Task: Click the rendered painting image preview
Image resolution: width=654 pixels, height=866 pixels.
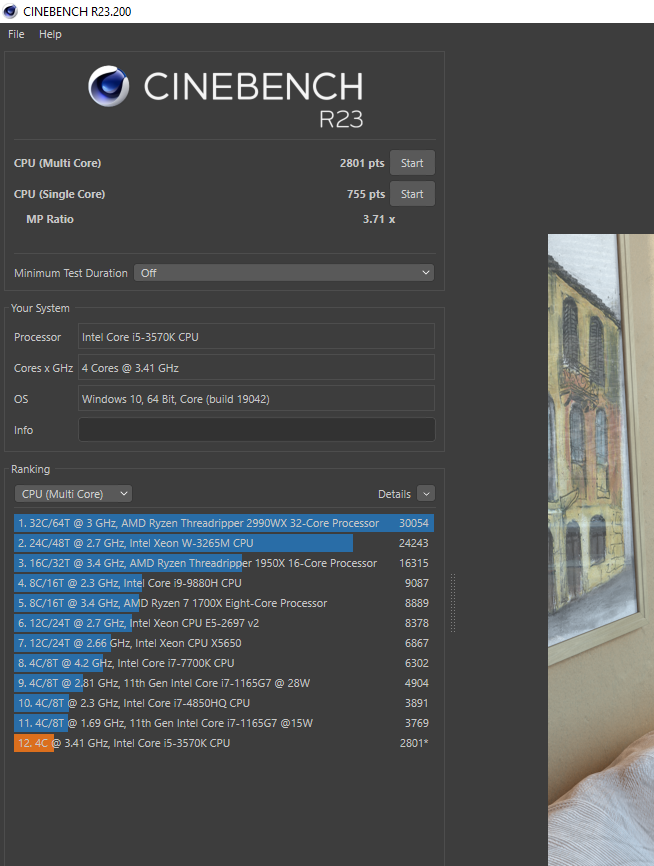Action: (601, 550)
